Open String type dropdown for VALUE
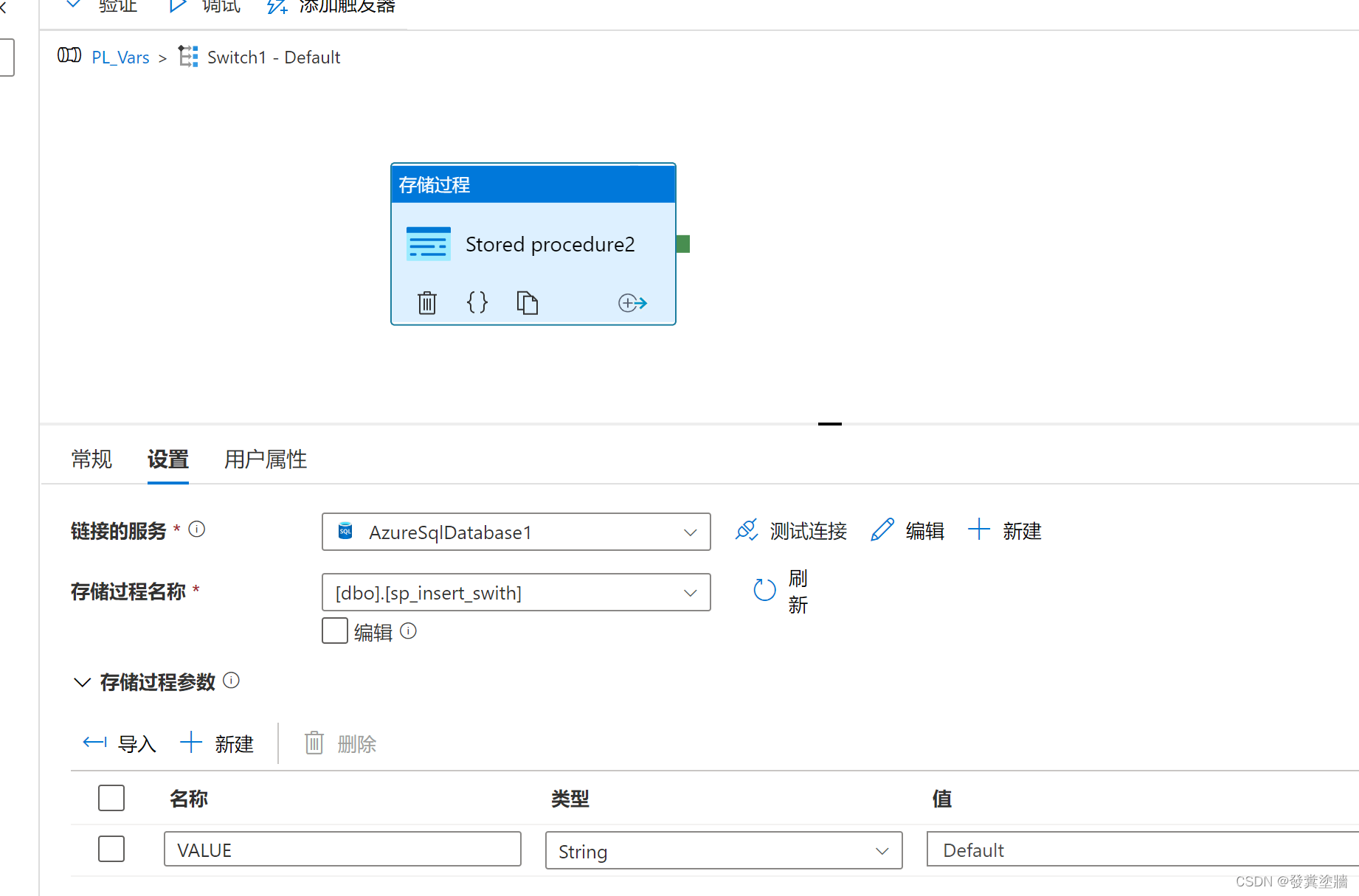 (x=724, y=851)
